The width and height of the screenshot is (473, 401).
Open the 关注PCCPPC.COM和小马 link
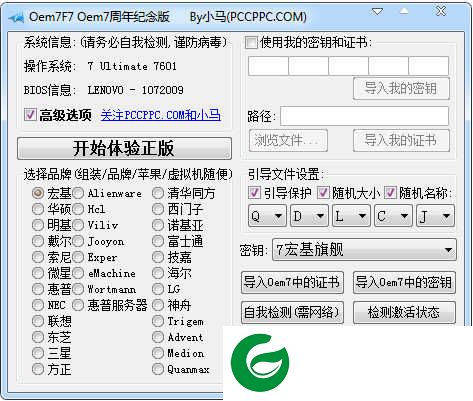(x=161, y=115)
